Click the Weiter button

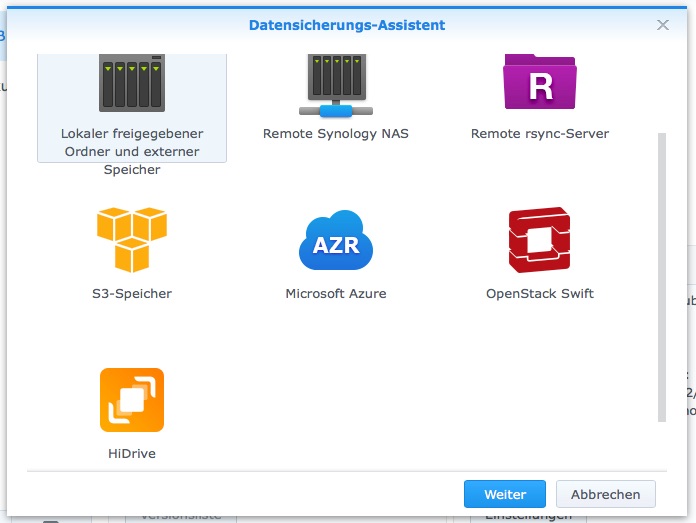click(x=505, y=494)
